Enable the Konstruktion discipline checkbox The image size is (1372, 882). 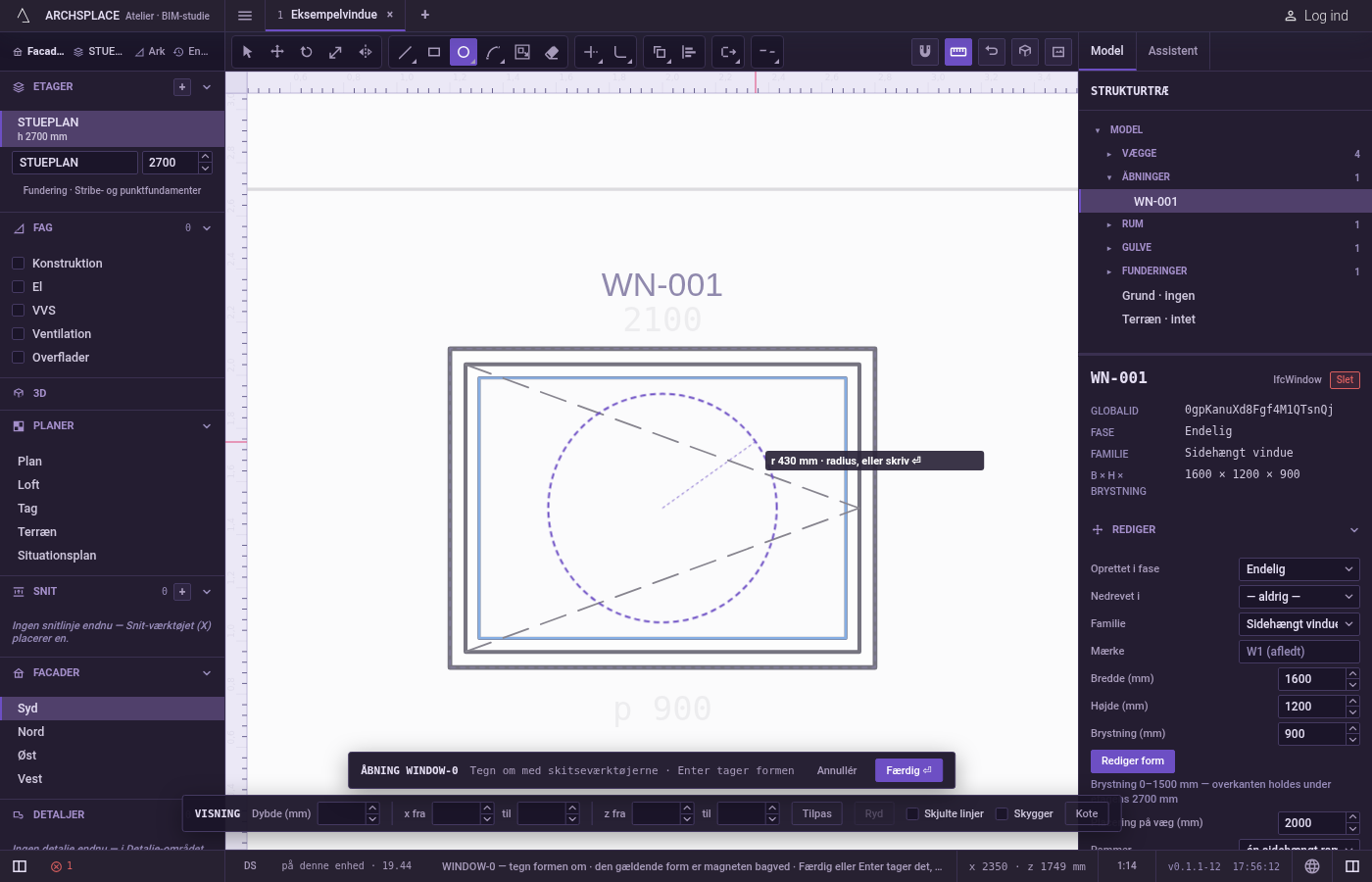18,263
